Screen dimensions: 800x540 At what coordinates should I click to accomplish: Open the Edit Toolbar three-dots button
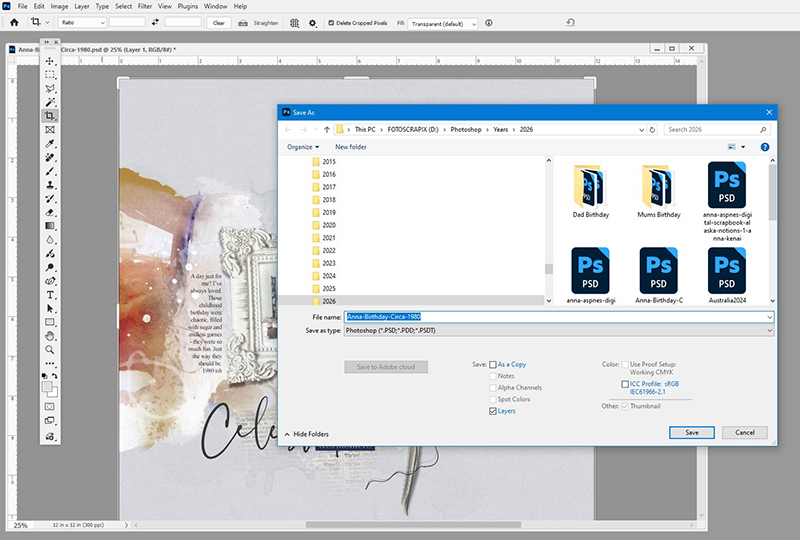(49, 364)
